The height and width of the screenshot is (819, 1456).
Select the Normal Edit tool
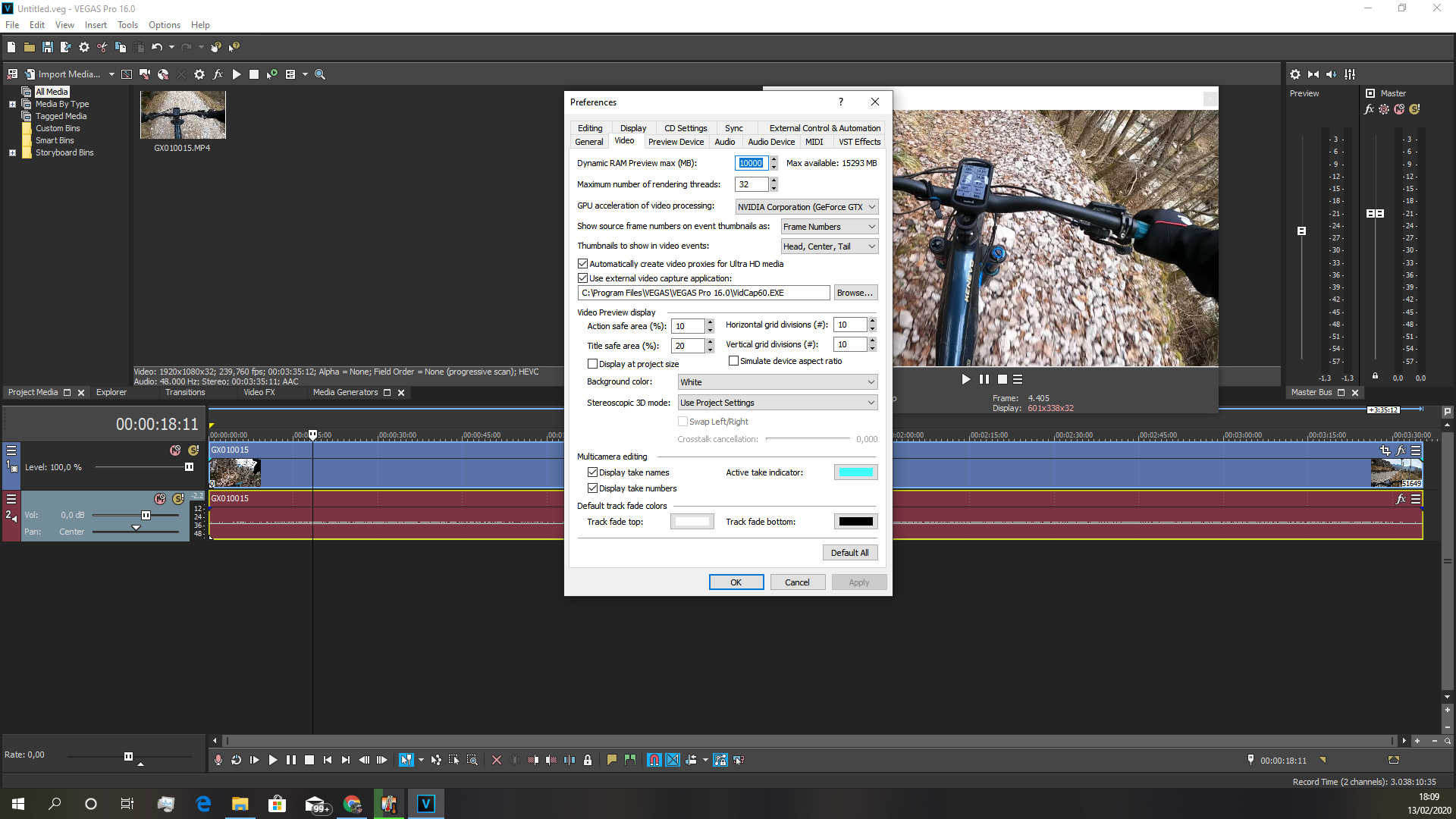pos(406,760)
